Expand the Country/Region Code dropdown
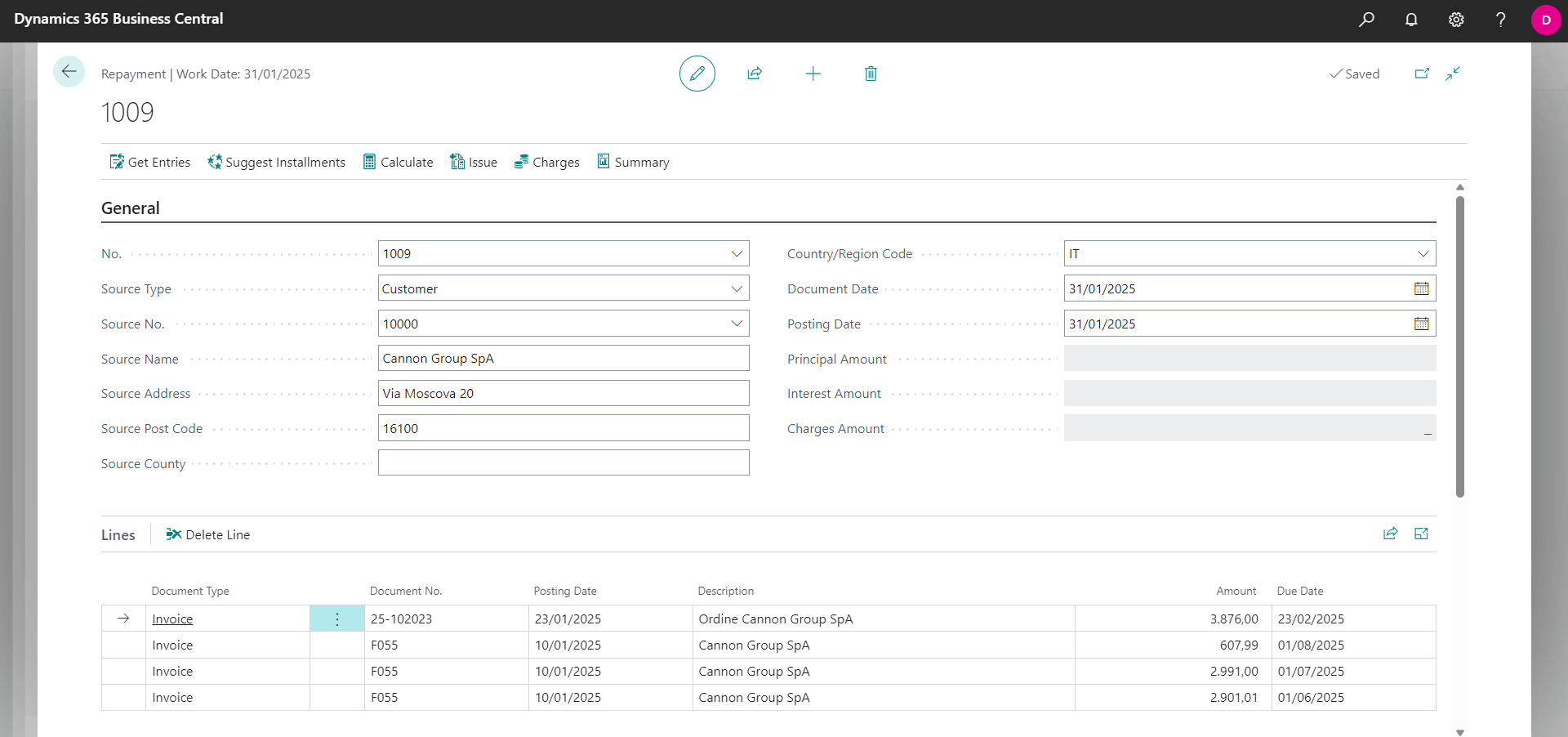 click(x=1423, y=253)
